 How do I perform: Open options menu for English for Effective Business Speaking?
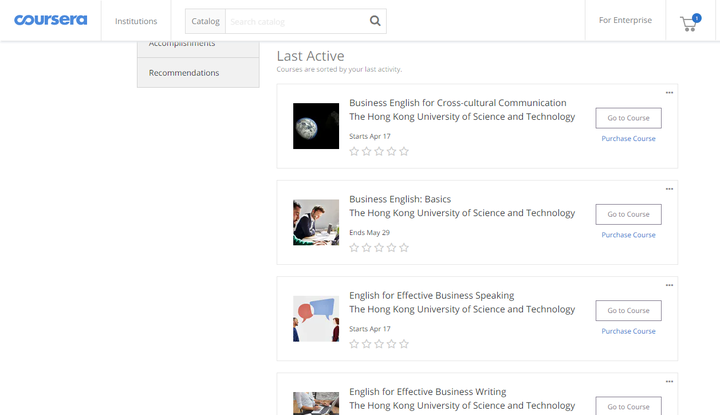tap(669, 286)
